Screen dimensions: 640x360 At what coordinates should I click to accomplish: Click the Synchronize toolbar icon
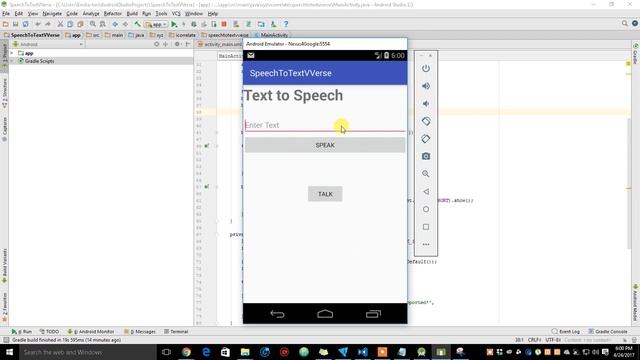[x=26, y=24]
